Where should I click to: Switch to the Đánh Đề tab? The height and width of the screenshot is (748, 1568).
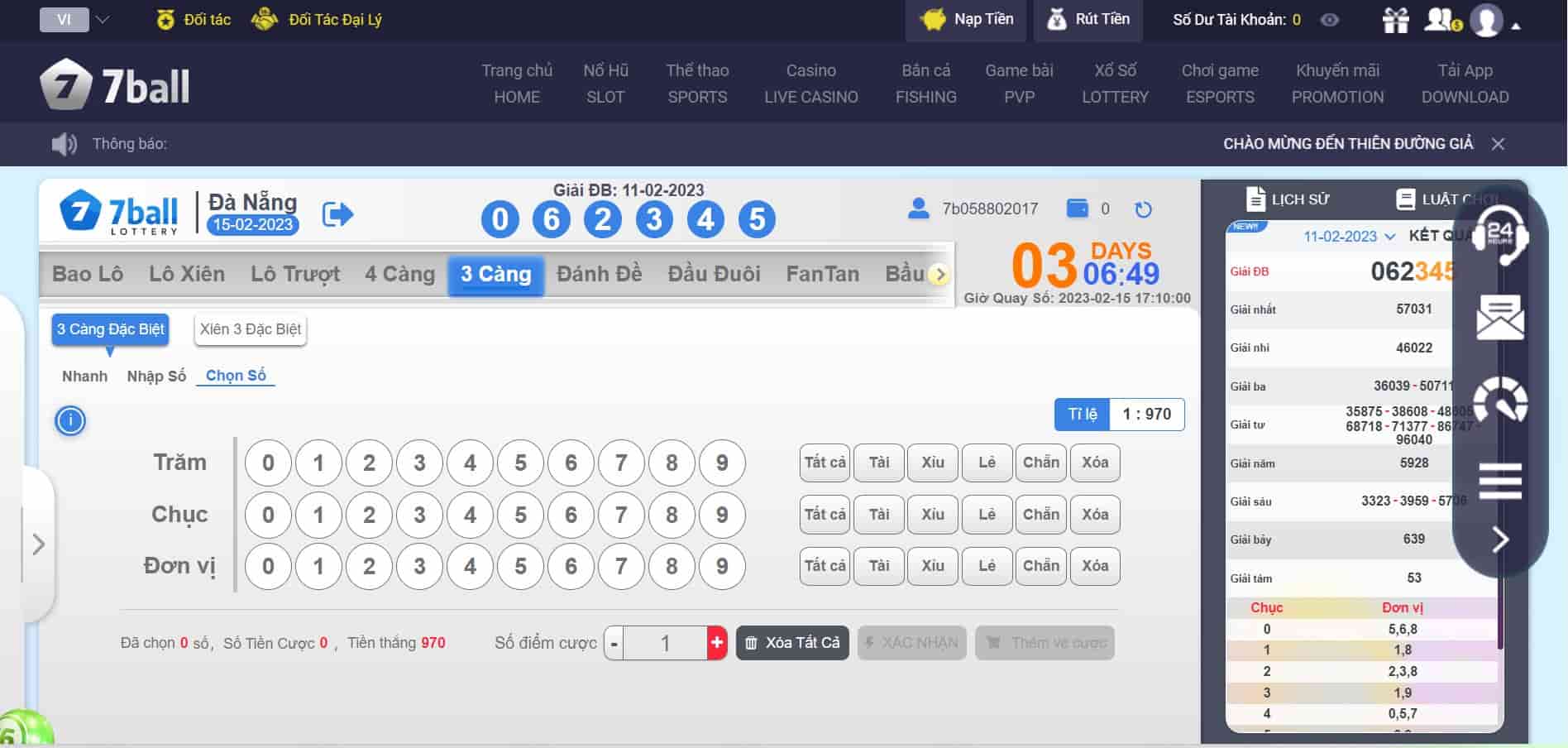coord(598,273)
